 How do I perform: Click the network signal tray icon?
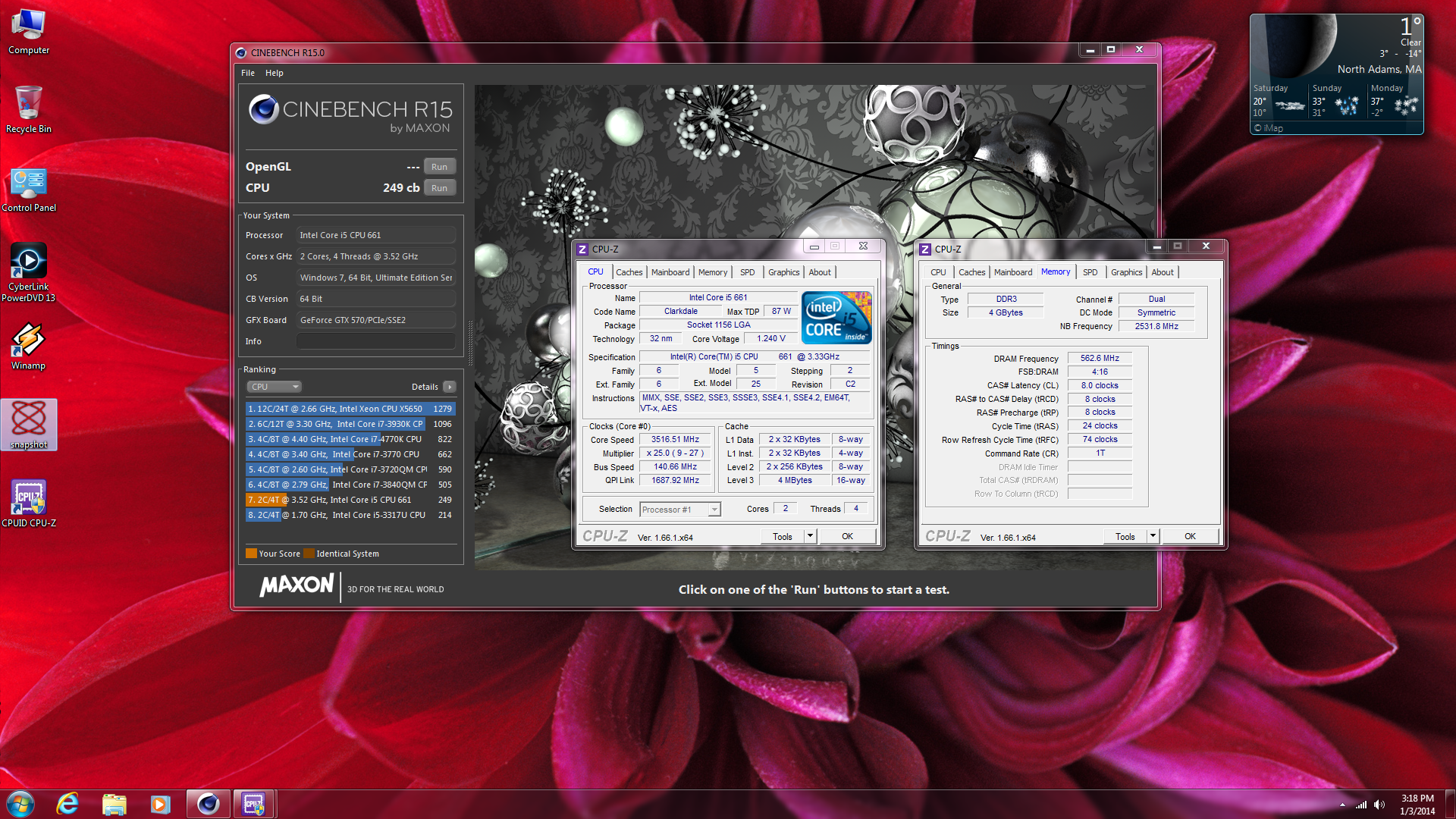[1361, 805]
